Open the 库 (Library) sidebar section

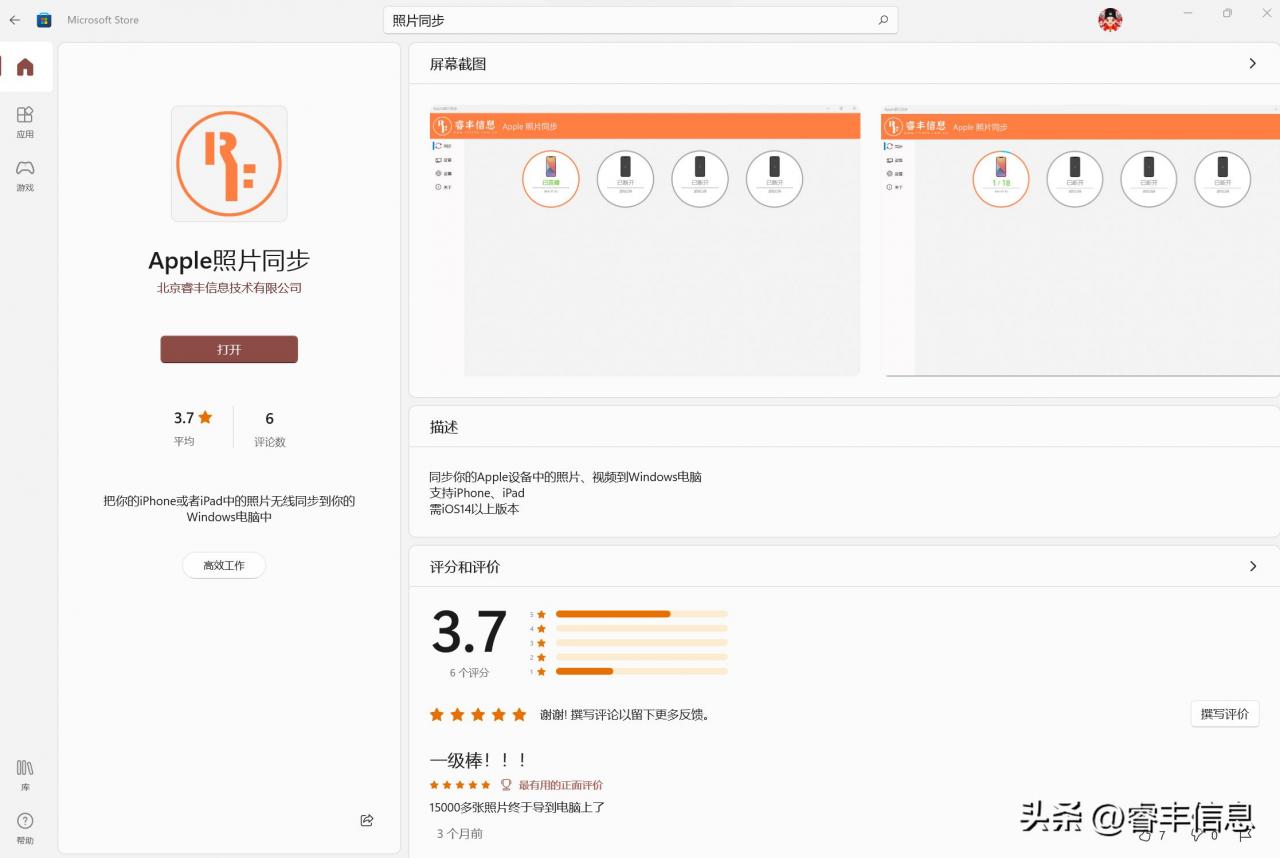click(25, 775)
